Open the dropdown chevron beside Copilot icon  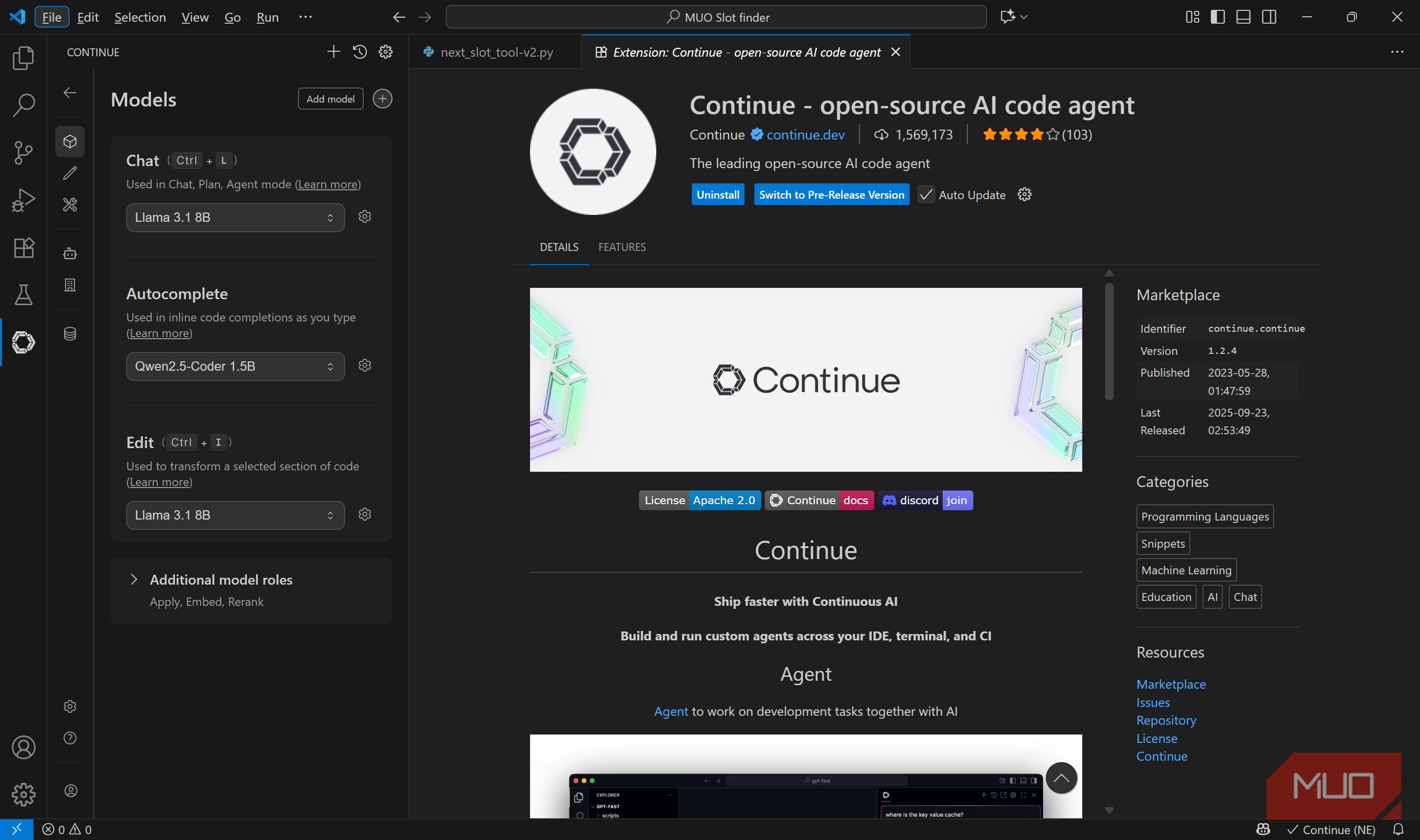click(1024, 17)
